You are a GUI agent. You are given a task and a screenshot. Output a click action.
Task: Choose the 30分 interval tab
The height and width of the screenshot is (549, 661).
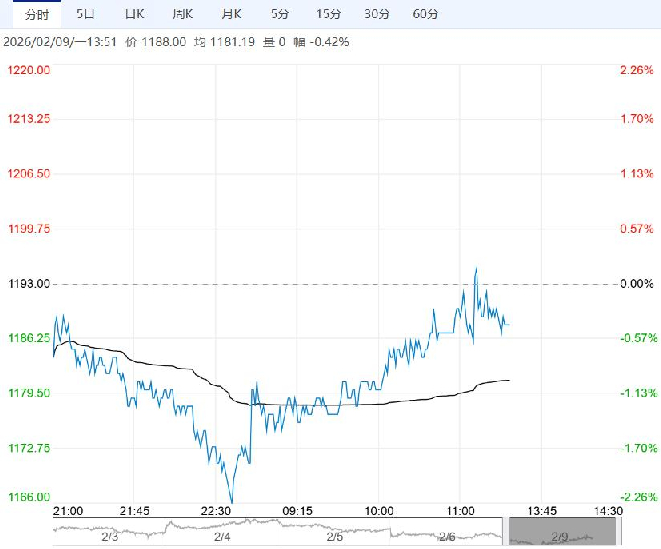377,14
